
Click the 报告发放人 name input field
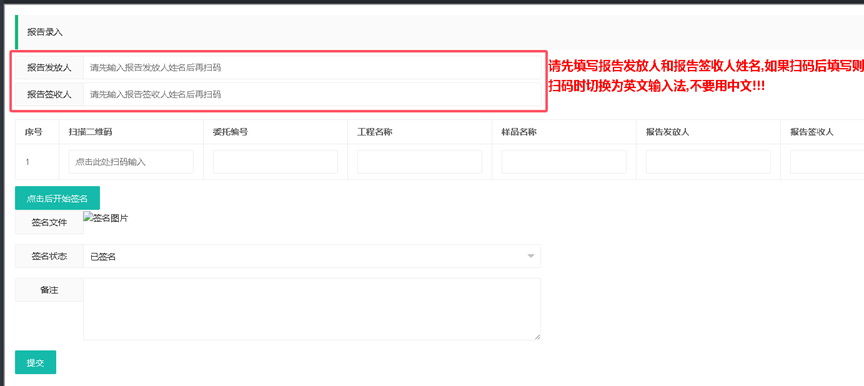tap(312, 68)
